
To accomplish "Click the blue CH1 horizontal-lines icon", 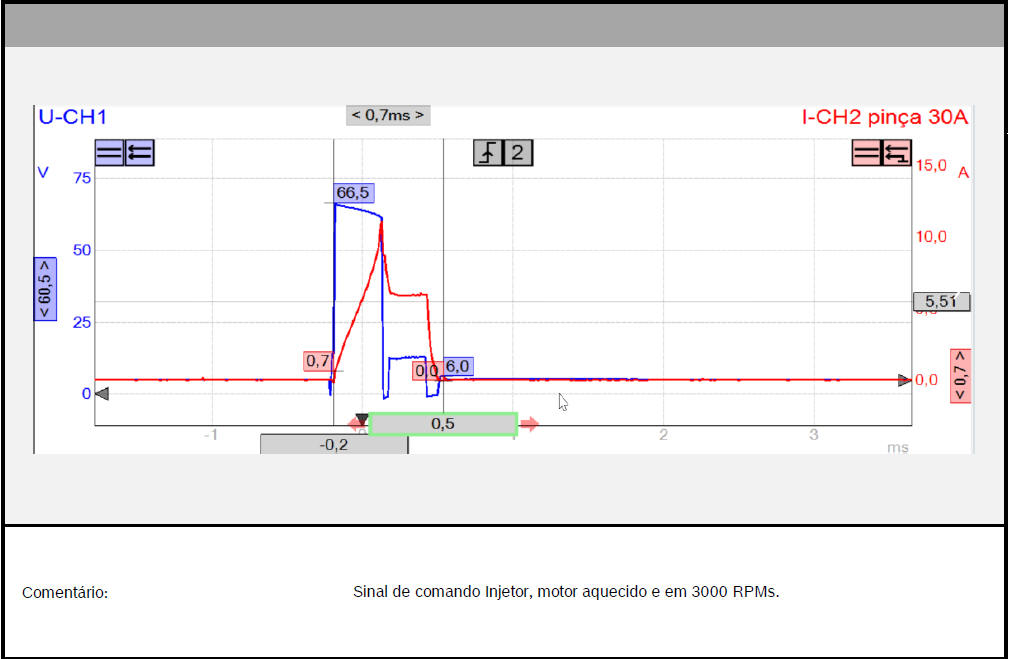I will coord(109,153).
